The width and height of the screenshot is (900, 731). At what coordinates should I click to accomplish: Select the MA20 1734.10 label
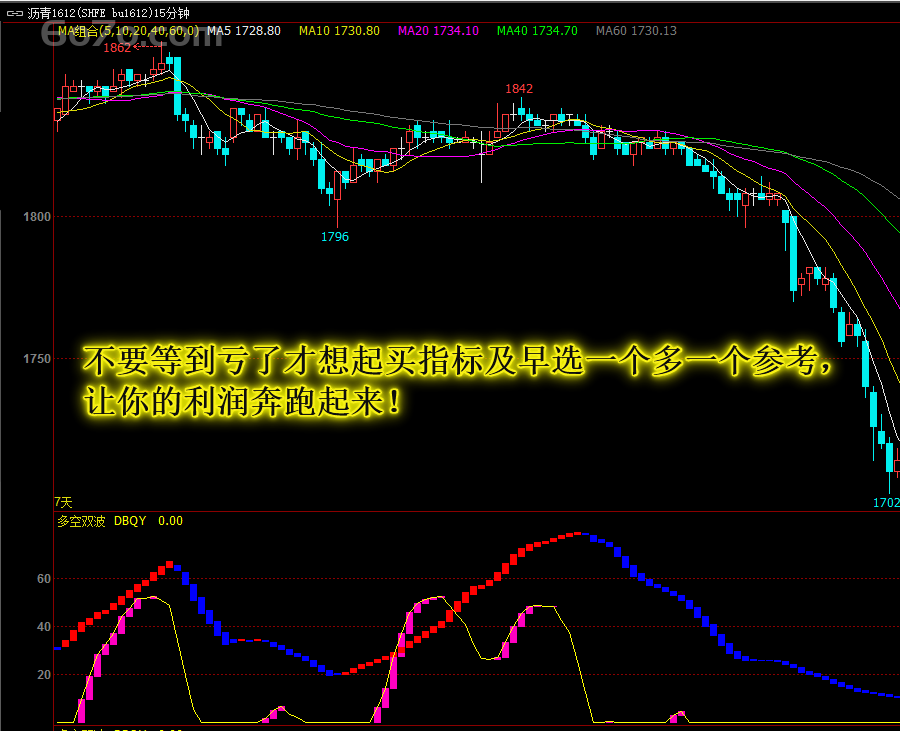439,31
